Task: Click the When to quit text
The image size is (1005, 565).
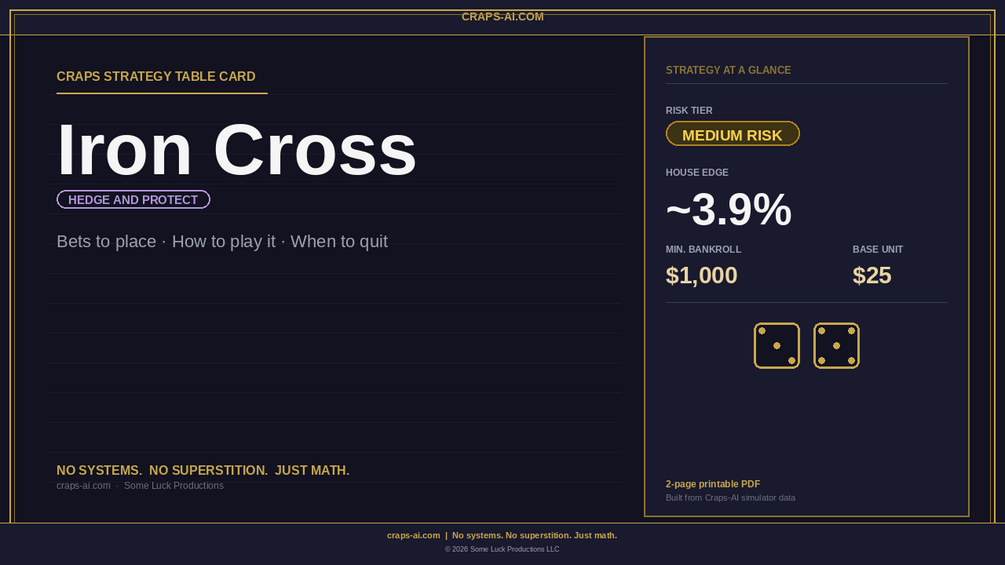Action: point(339,242)
